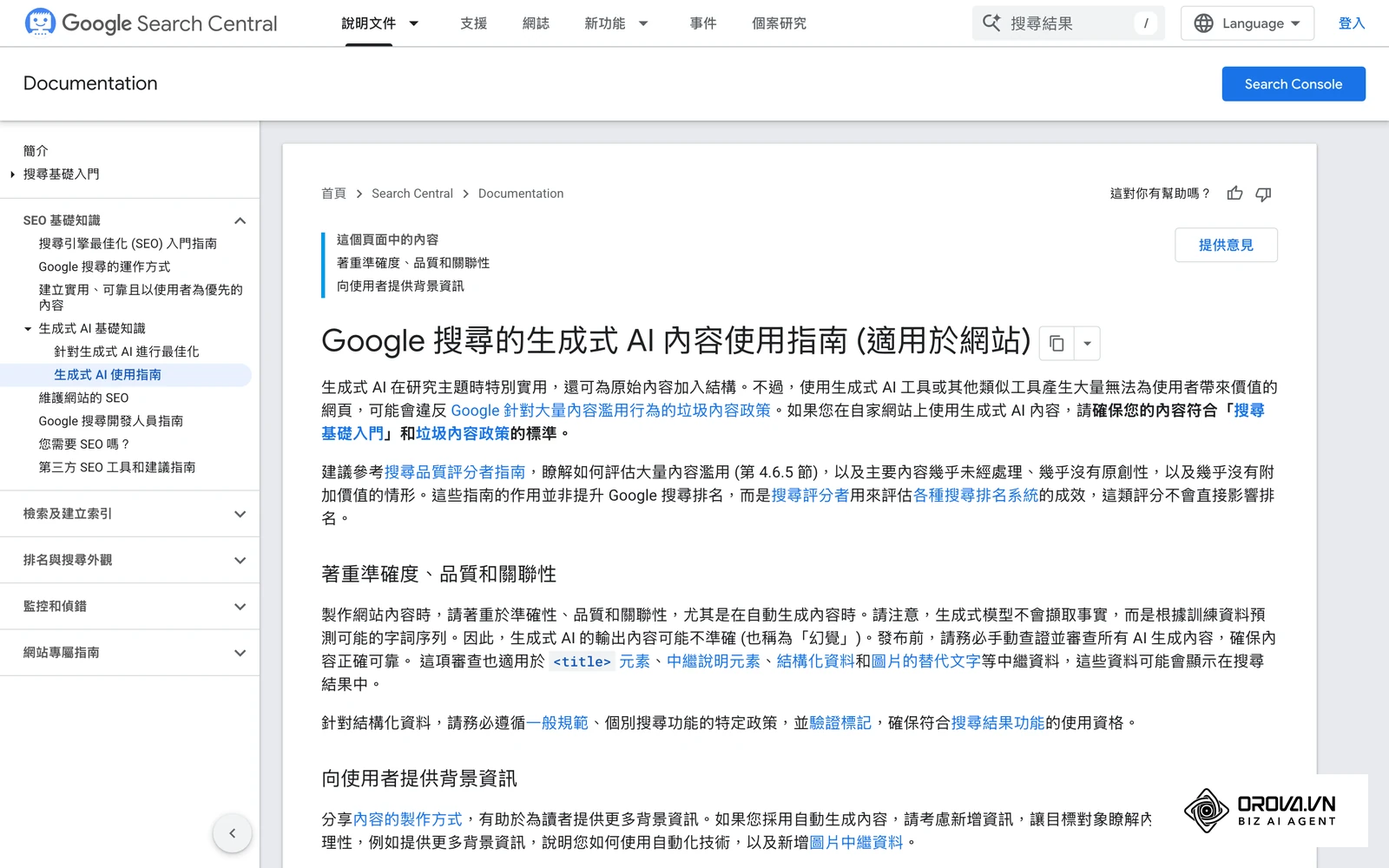Open 維護網站的 SEO sidebar item
Screen dimensions: 1389x868
[83, 398]
